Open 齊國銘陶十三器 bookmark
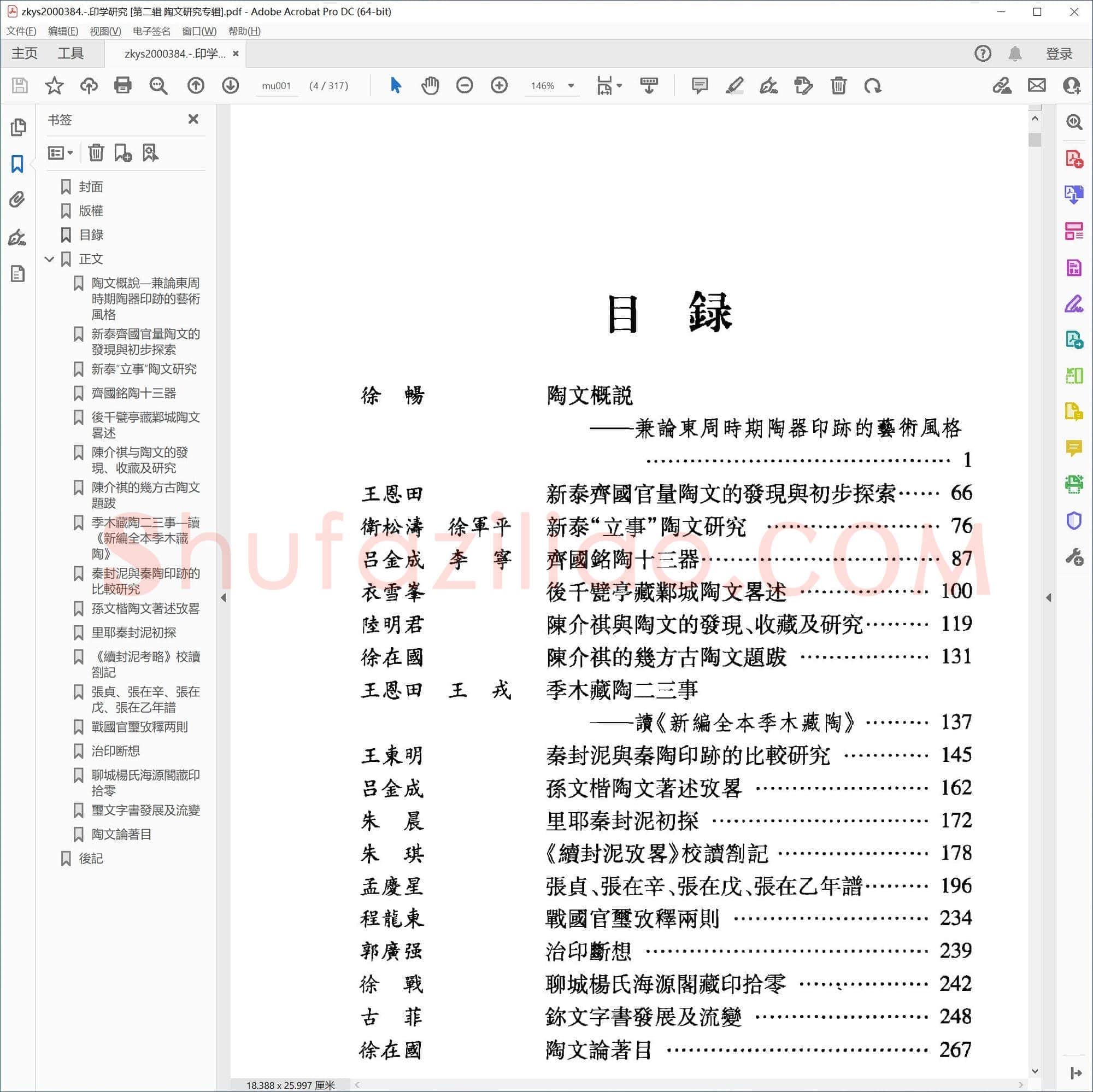This screenshot has width=1093, height=1092. tap(134, 393)
